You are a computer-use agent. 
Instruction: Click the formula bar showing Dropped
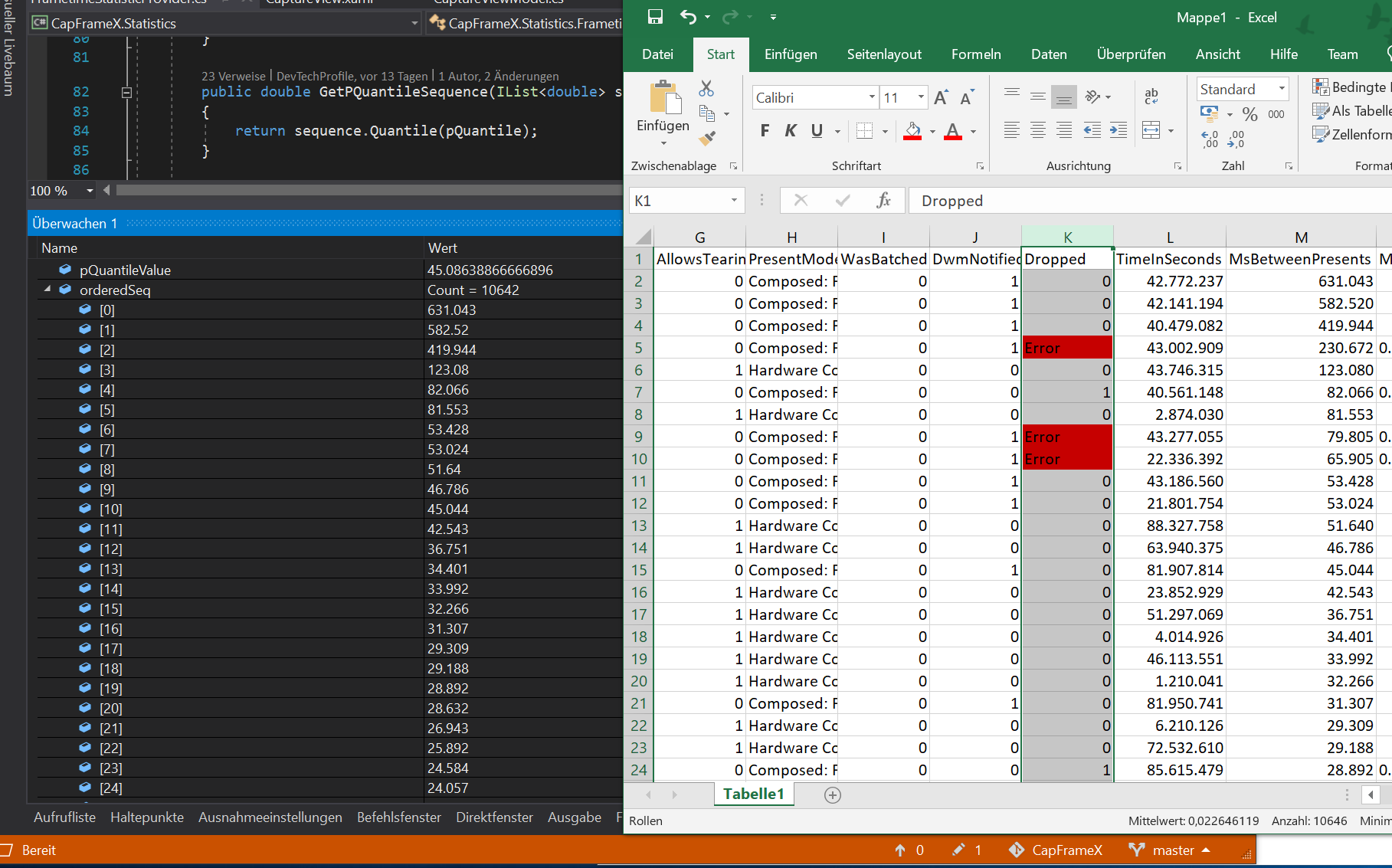tap(1149, 201)
